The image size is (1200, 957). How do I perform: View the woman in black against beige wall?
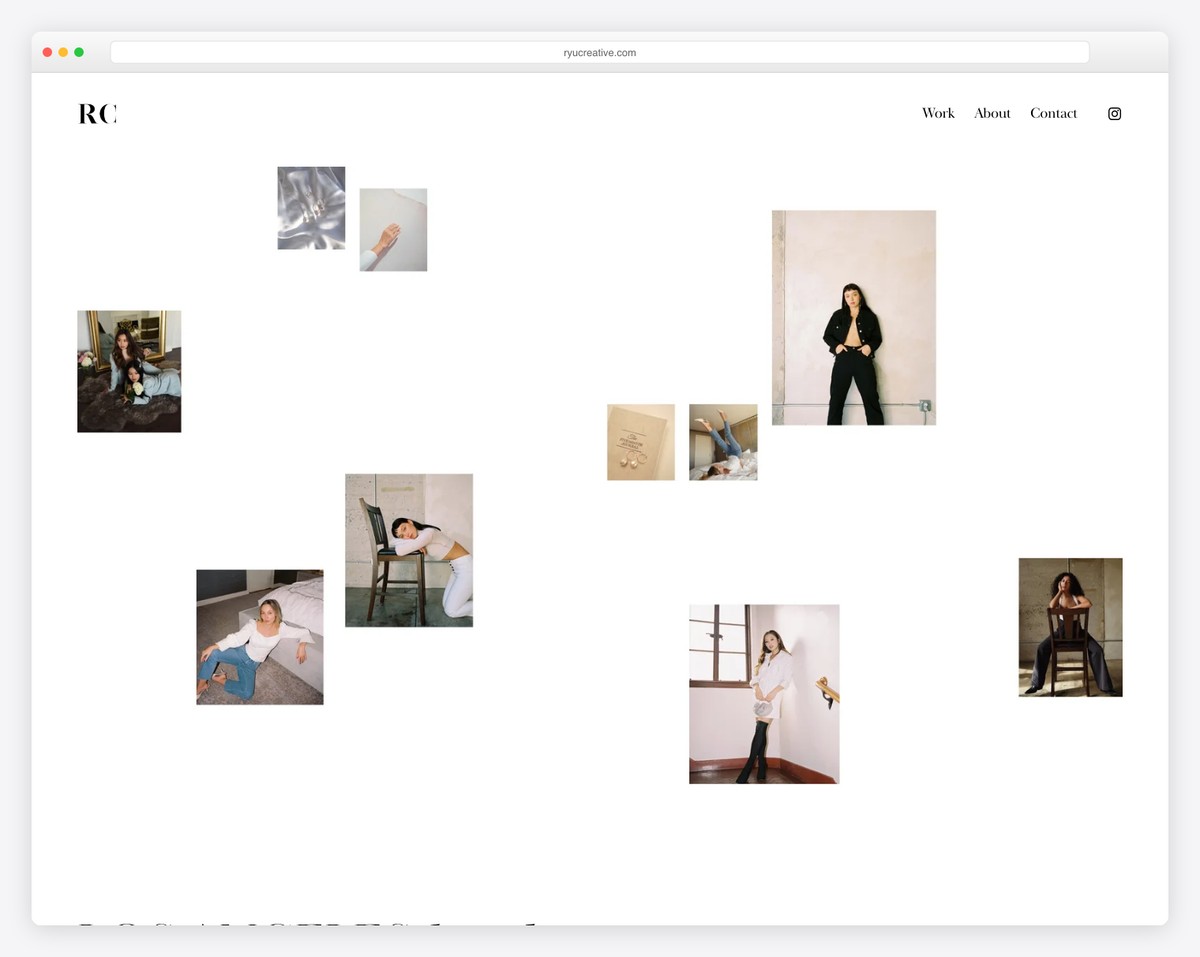[x=853, y=317]
